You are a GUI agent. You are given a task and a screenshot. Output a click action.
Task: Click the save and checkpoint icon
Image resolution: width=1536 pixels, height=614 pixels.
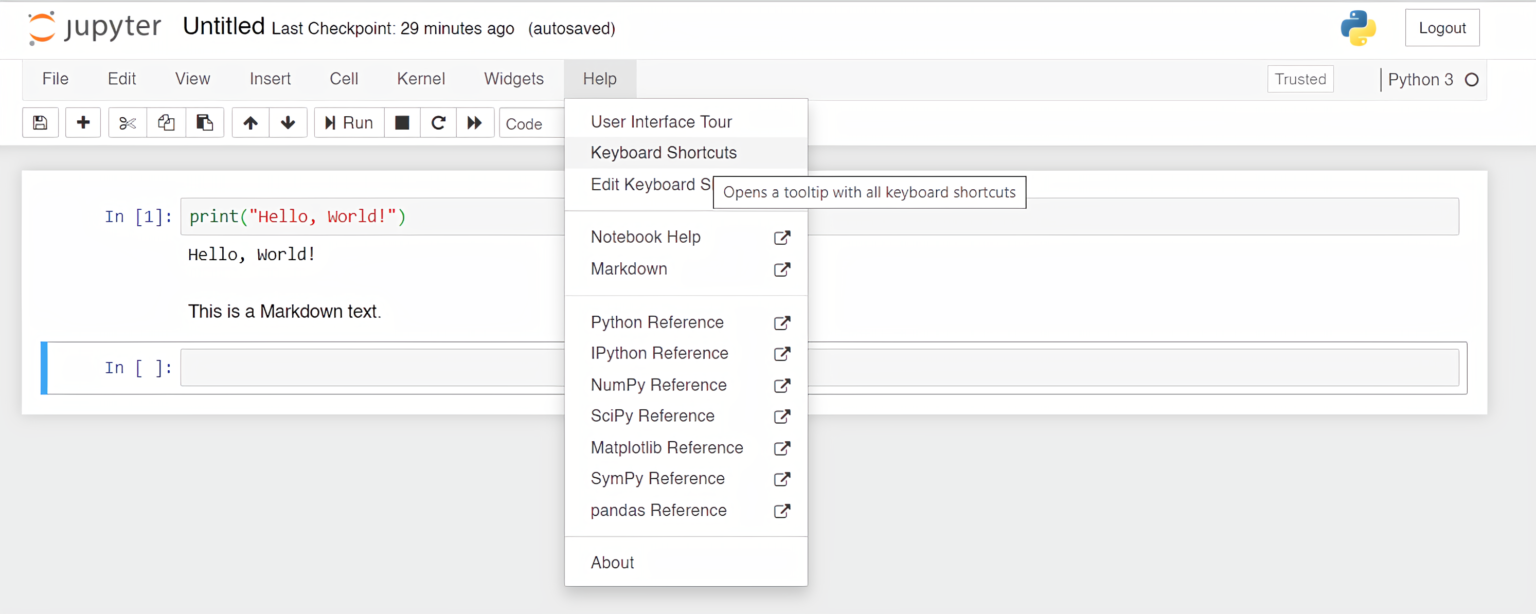(x=40, y=123)
